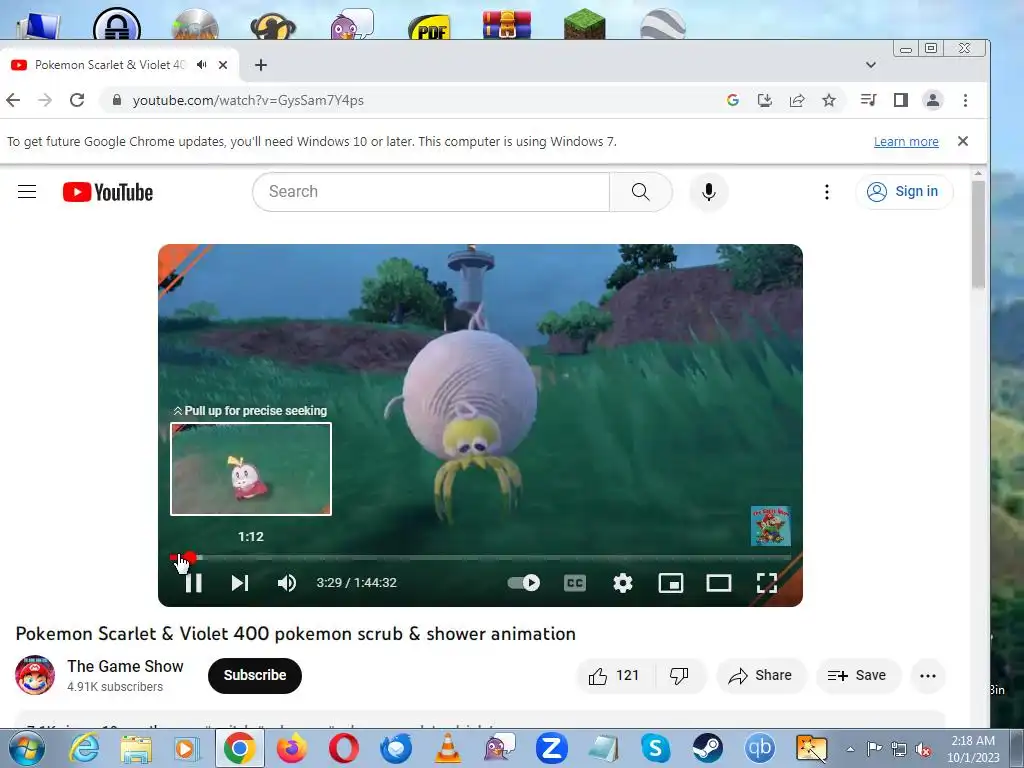Share this page from address bar
This screenshot has height=768, width=1024.
point(797,100)
